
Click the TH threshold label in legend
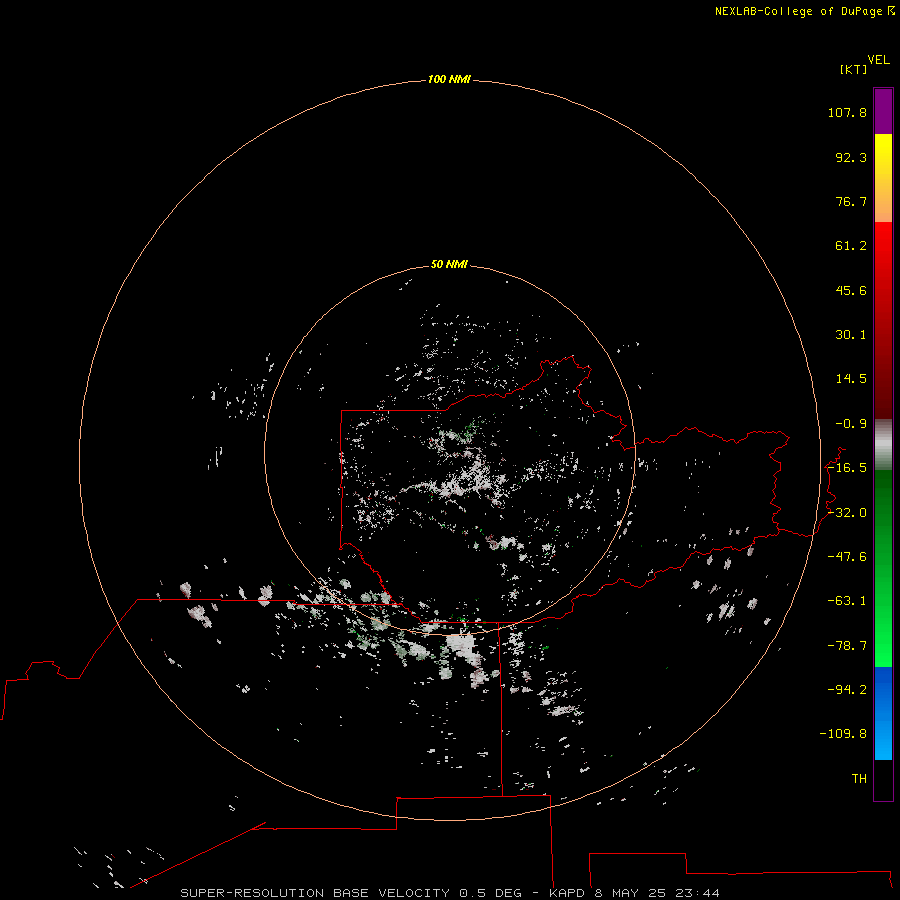coord(859,778)
